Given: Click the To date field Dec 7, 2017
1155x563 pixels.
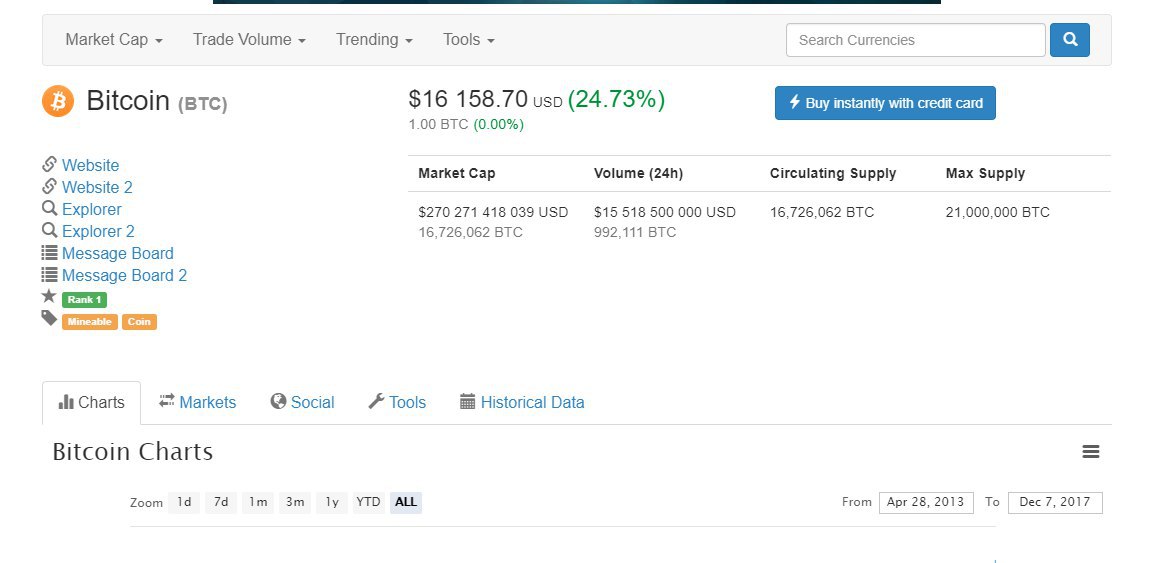Looking at the screenshot, I should (x=1055, y=503).
